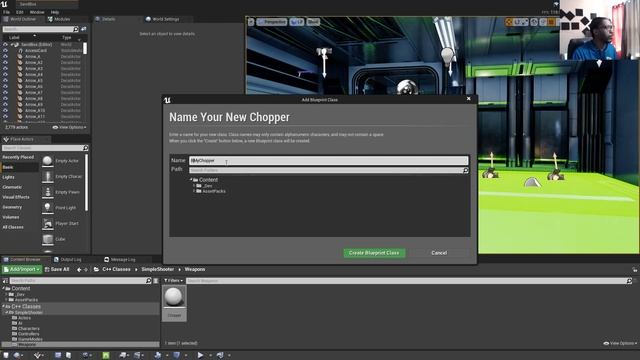Open the Lit view mode dropdown
This screenshot has width=640, height=360.
click(x=297, y=22)
